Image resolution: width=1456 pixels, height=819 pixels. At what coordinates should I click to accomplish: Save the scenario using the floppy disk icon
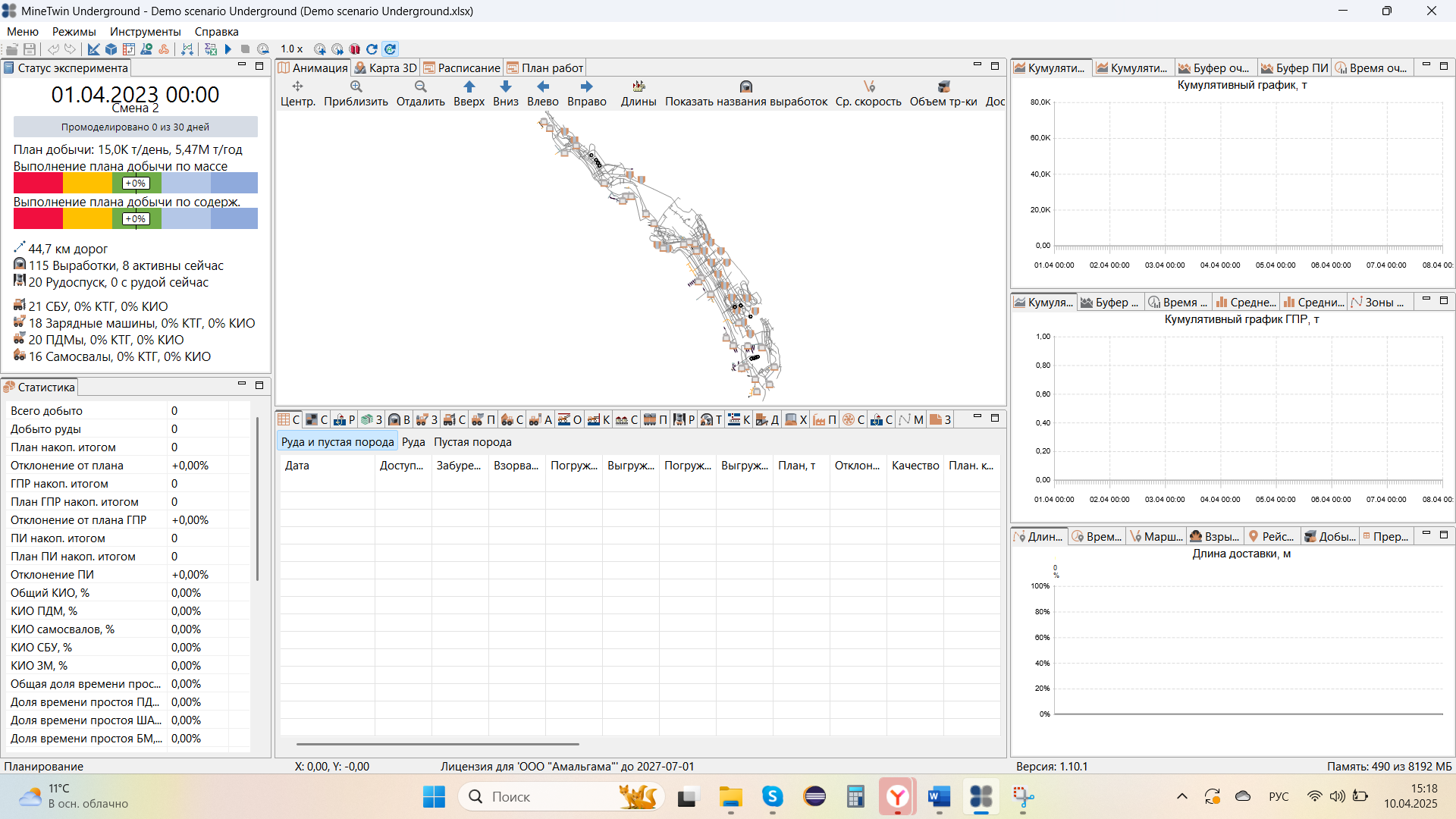[30, 49]
